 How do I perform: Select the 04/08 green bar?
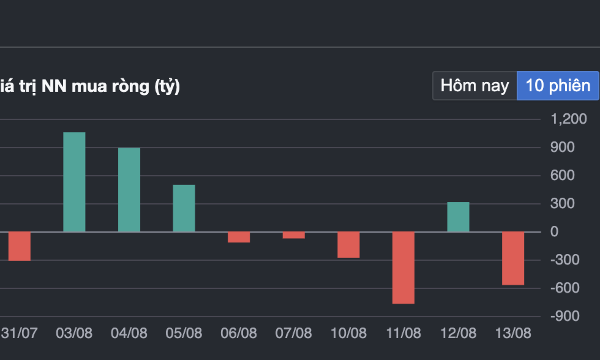point(129,190)
